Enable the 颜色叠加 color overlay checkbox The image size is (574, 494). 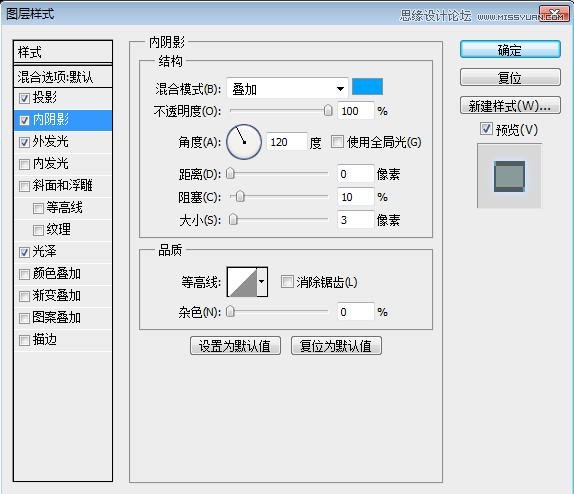tap(24, 274)
